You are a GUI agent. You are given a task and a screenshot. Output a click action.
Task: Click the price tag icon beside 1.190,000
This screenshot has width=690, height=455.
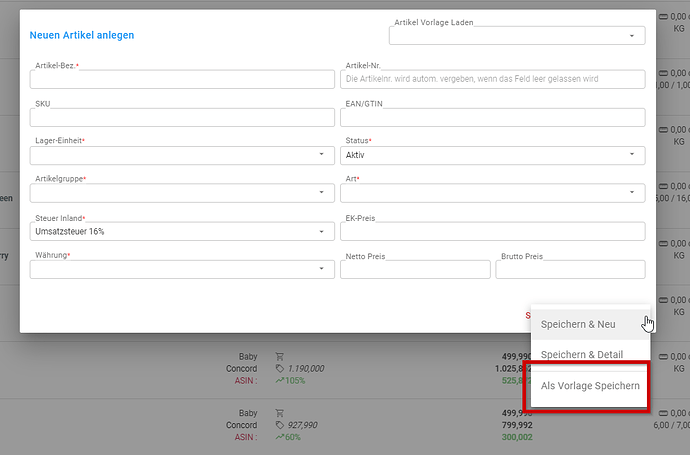coord(279,368)
